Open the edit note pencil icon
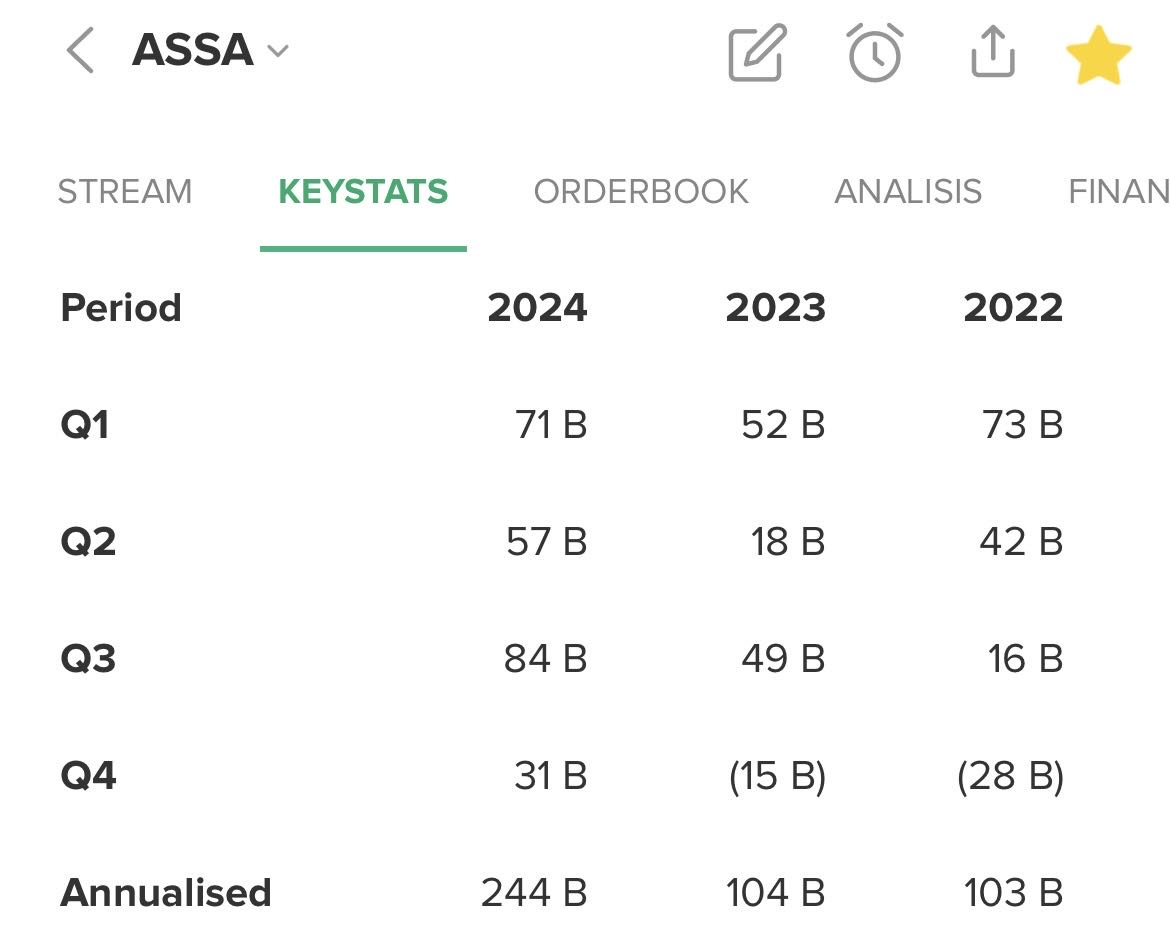This screenshot has width=1170, height=947. pyautogui.click(x=757, y=53)
